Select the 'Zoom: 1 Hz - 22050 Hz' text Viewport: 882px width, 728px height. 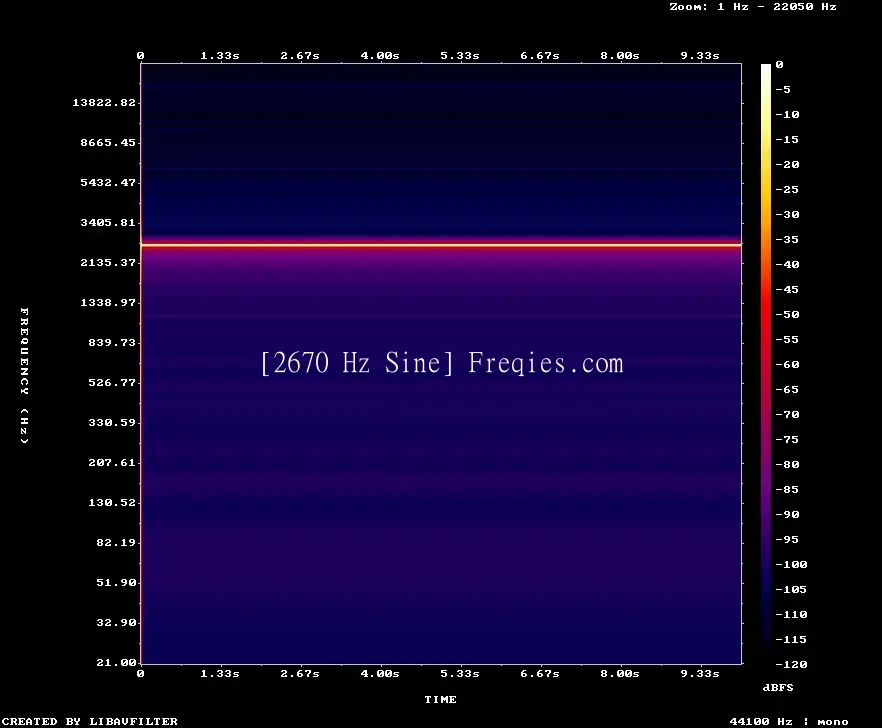[753, 7]
